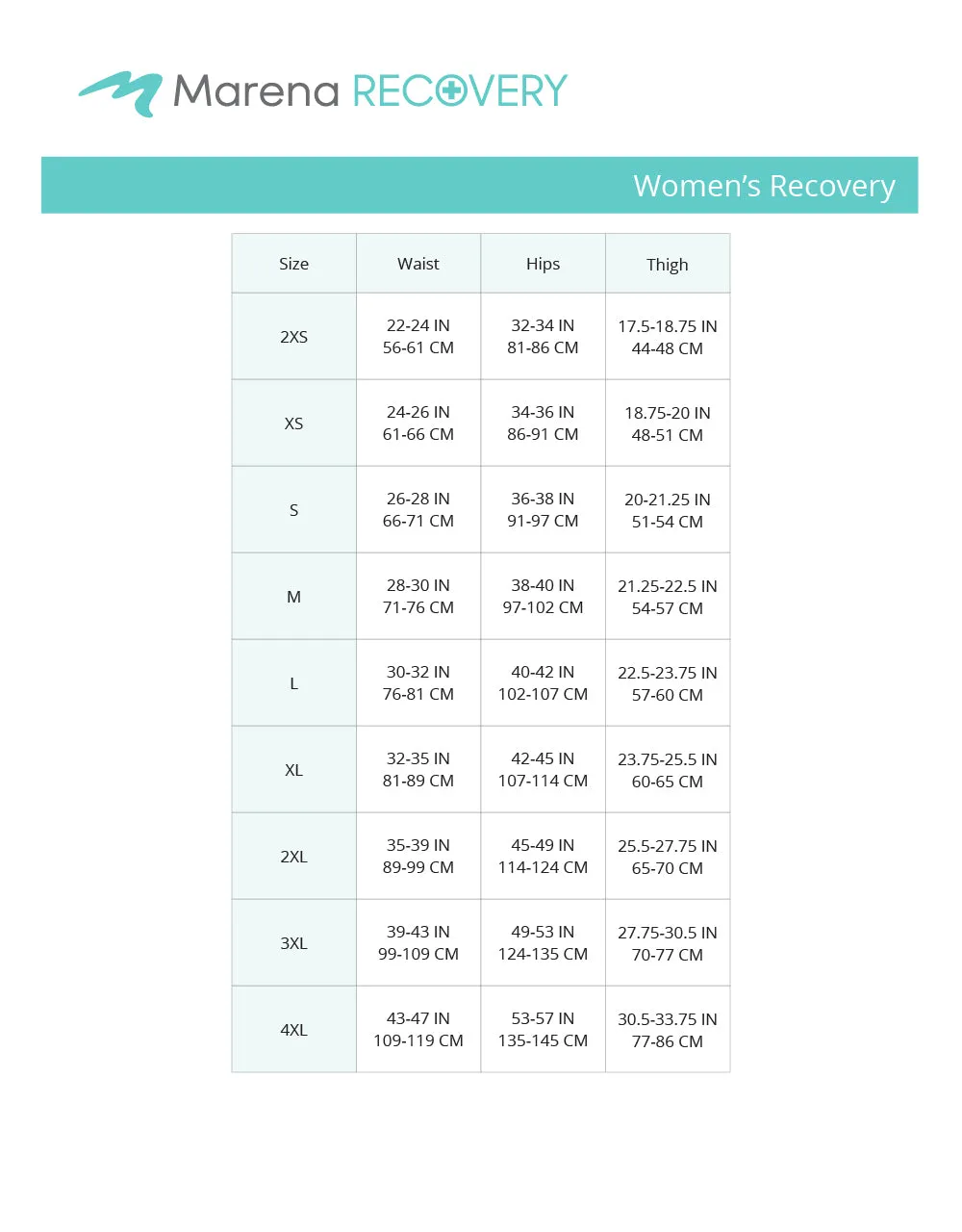Click the Marena wave logo icon
962x1232 pixels.
pyautogui.click(x=120, y=93)
